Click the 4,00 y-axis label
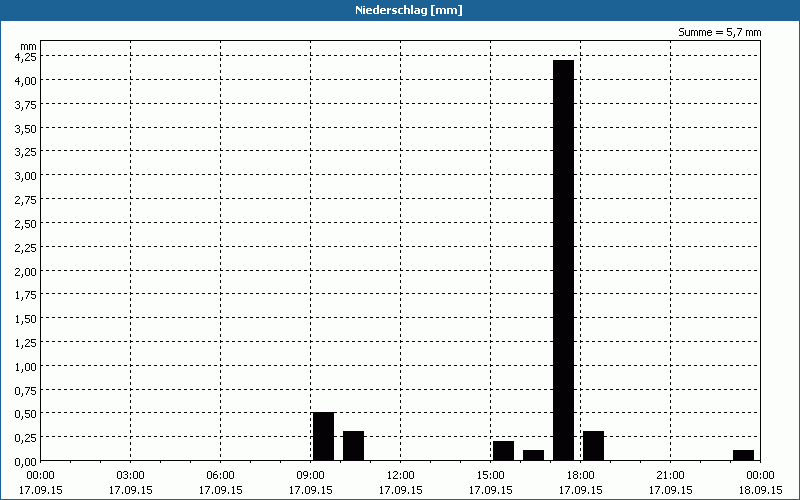The height and width of the screenshot is (500, 800). click(26, 81)
